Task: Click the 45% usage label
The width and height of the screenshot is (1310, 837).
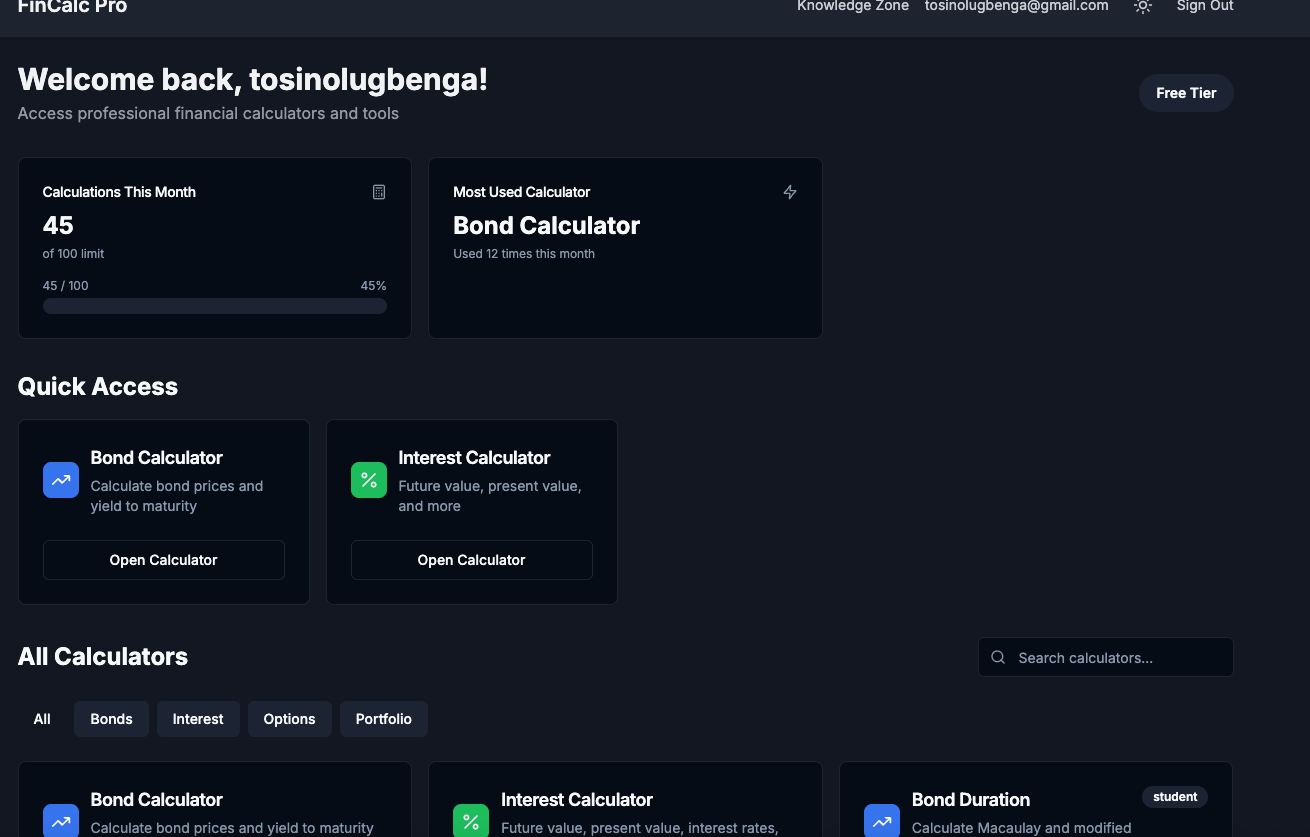Action: [374, 286]
